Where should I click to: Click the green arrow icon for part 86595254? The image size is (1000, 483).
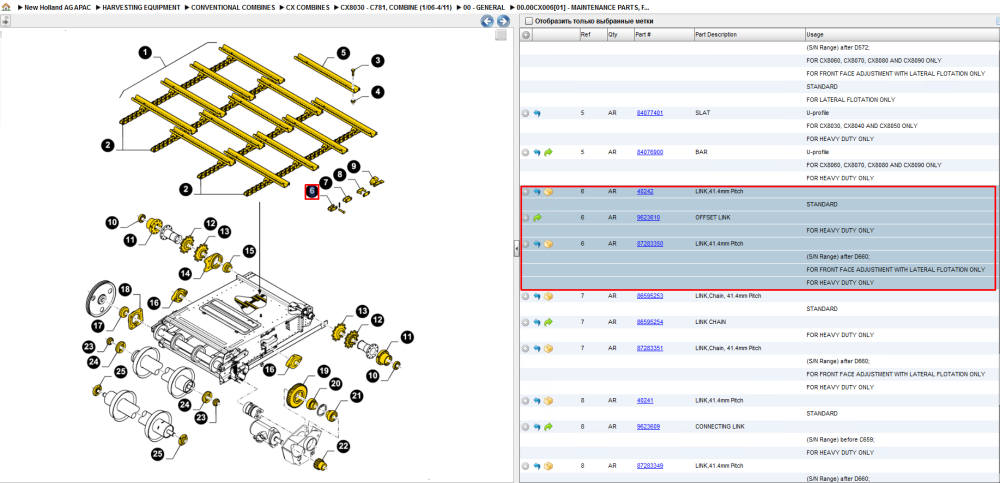(548, 322)
